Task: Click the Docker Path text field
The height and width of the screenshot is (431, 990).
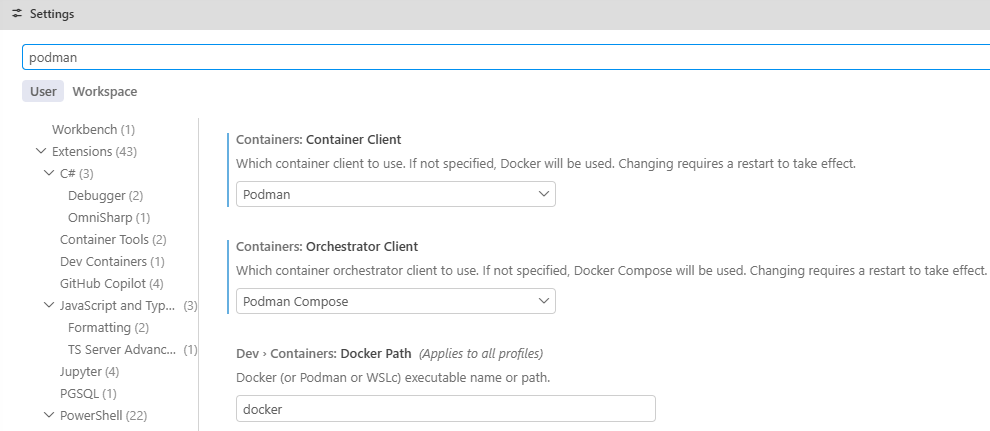Action: [x=446, y=409]
